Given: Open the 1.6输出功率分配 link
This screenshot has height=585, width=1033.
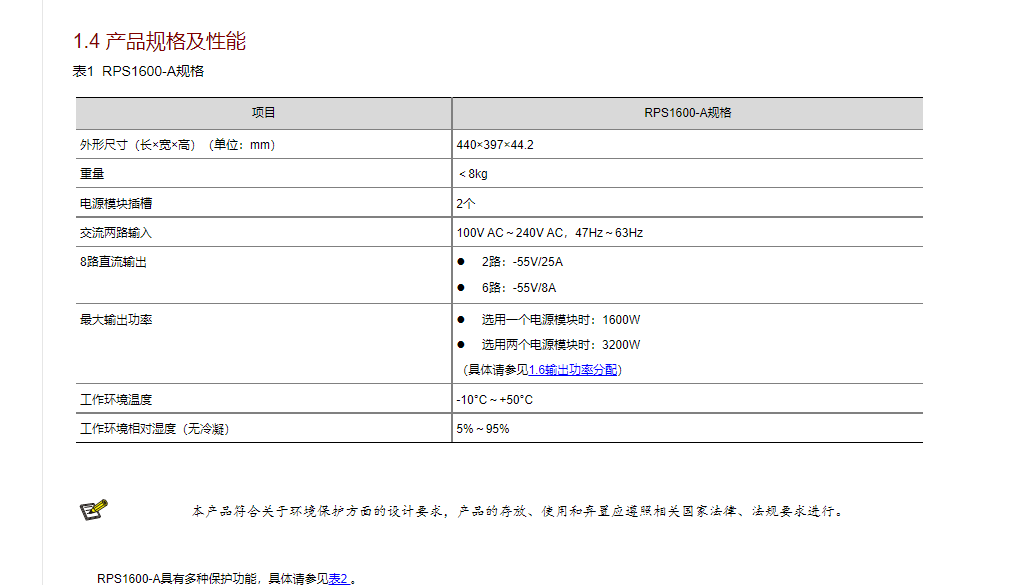Looking at the screenshot, I should pyautogui.click(x=573, y=370).
